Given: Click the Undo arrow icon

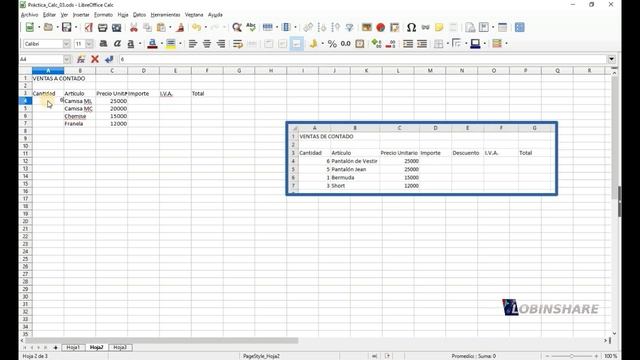Looking at the screenshot, I should pos(197,27).
